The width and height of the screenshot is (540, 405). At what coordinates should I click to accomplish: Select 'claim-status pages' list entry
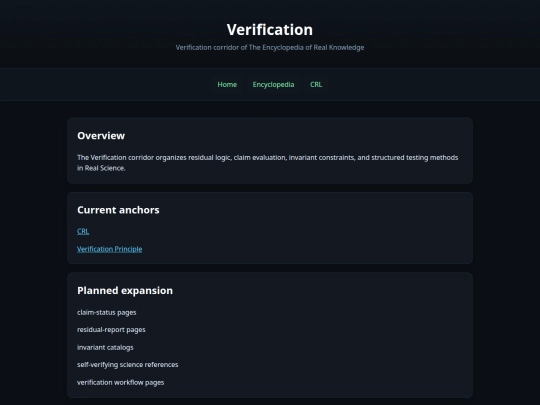point(107,312)
